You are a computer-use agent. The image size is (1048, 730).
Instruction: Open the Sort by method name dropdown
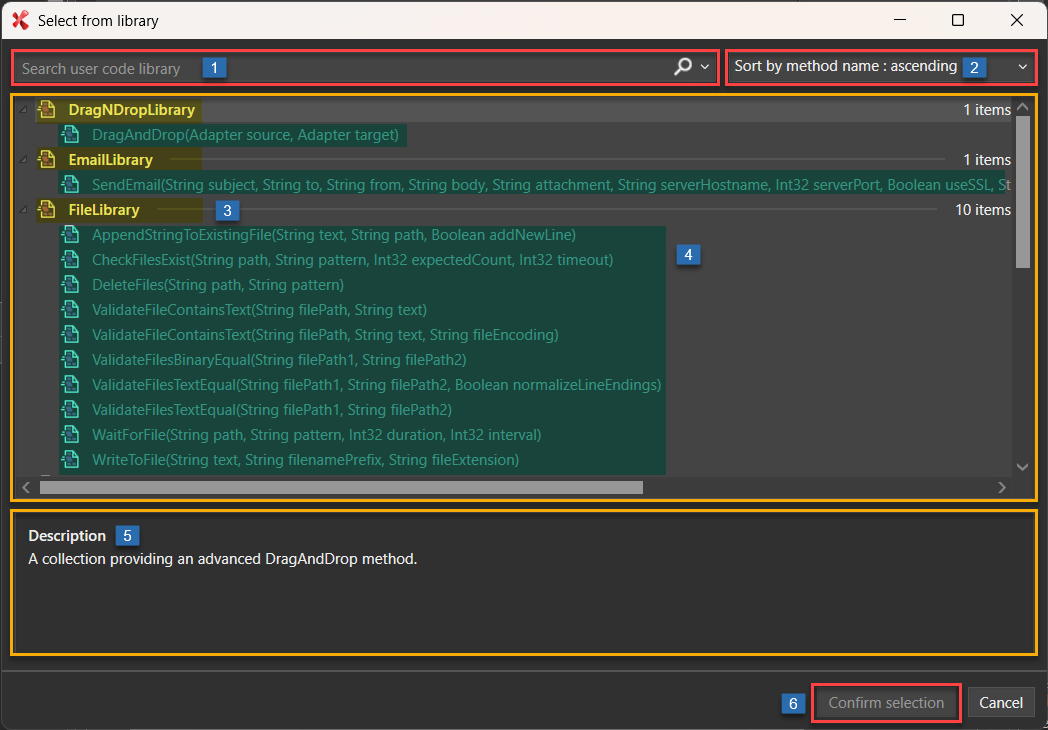coord(881,67)
